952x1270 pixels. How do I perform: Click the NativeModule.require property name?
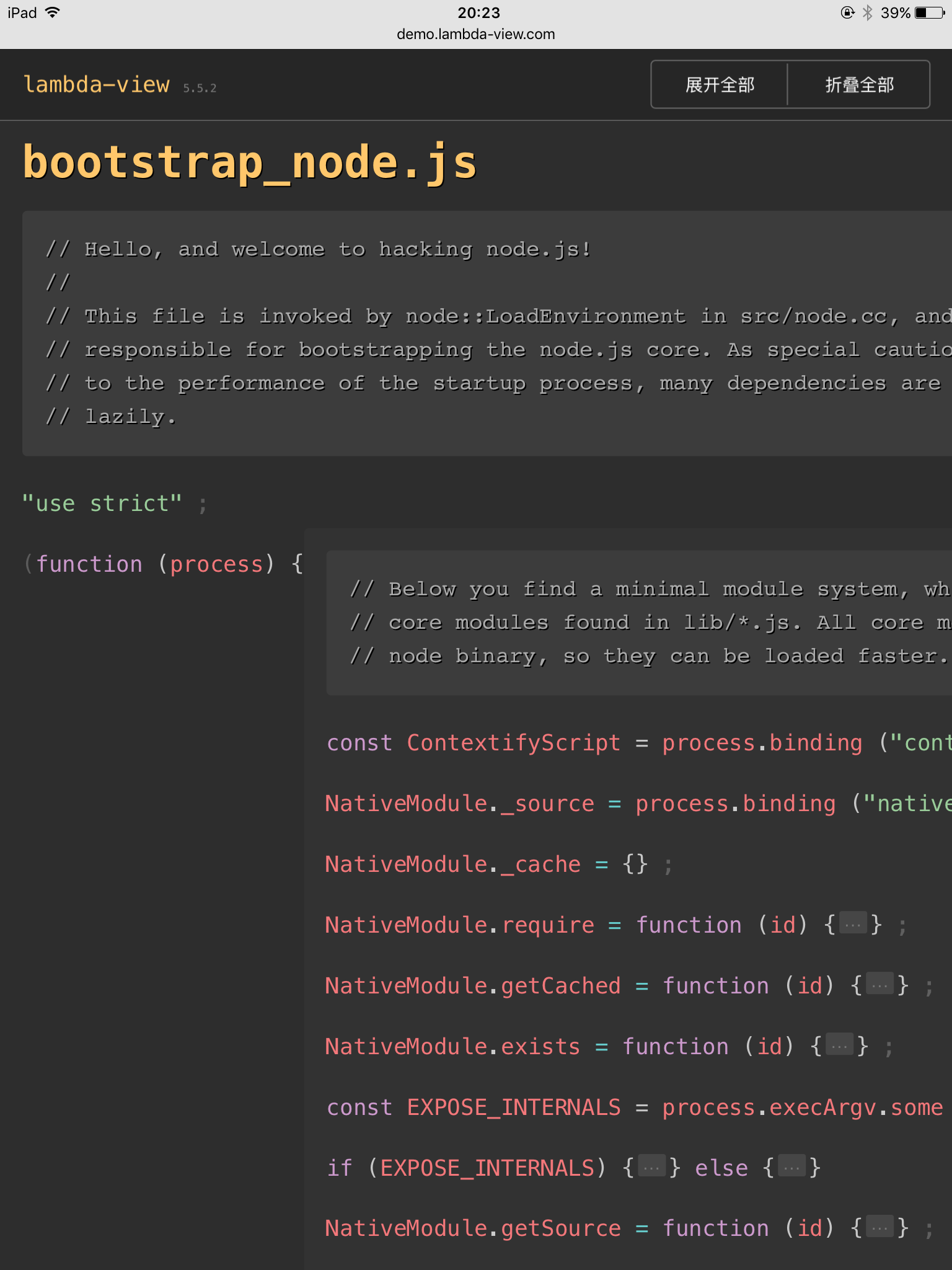pos(548,925)
